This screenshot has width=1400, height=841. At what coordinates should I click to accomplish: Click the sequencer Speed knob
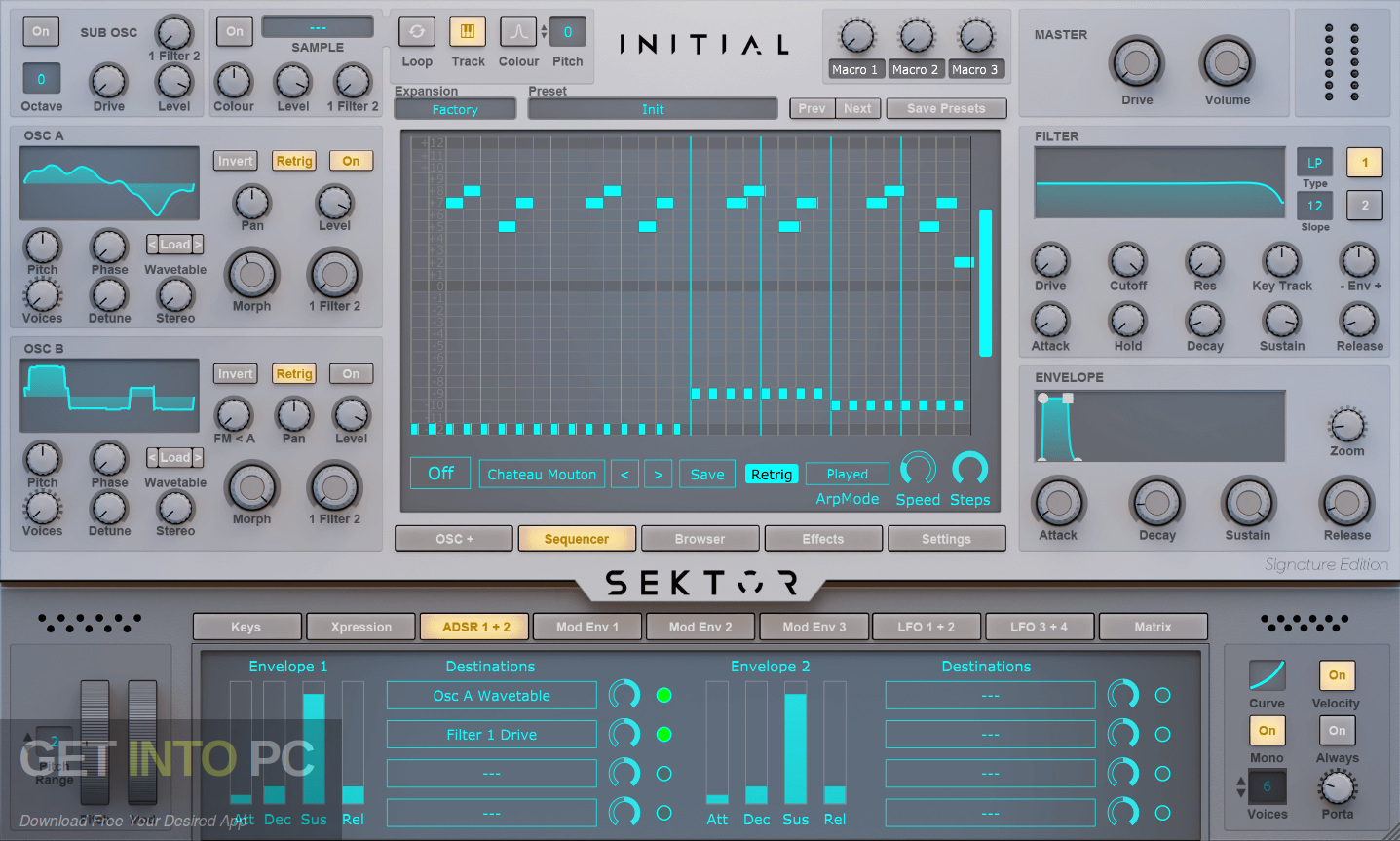click(x=918, y=469)
